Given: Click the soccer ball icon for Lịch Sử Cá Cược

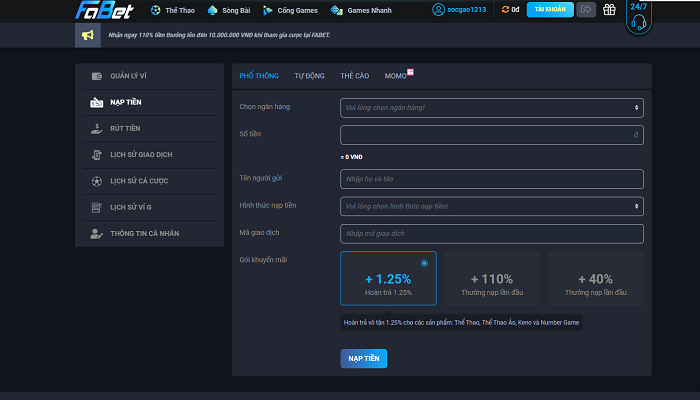Looking at the screenshot, I should pyautogui.click(x=96, y=181).
